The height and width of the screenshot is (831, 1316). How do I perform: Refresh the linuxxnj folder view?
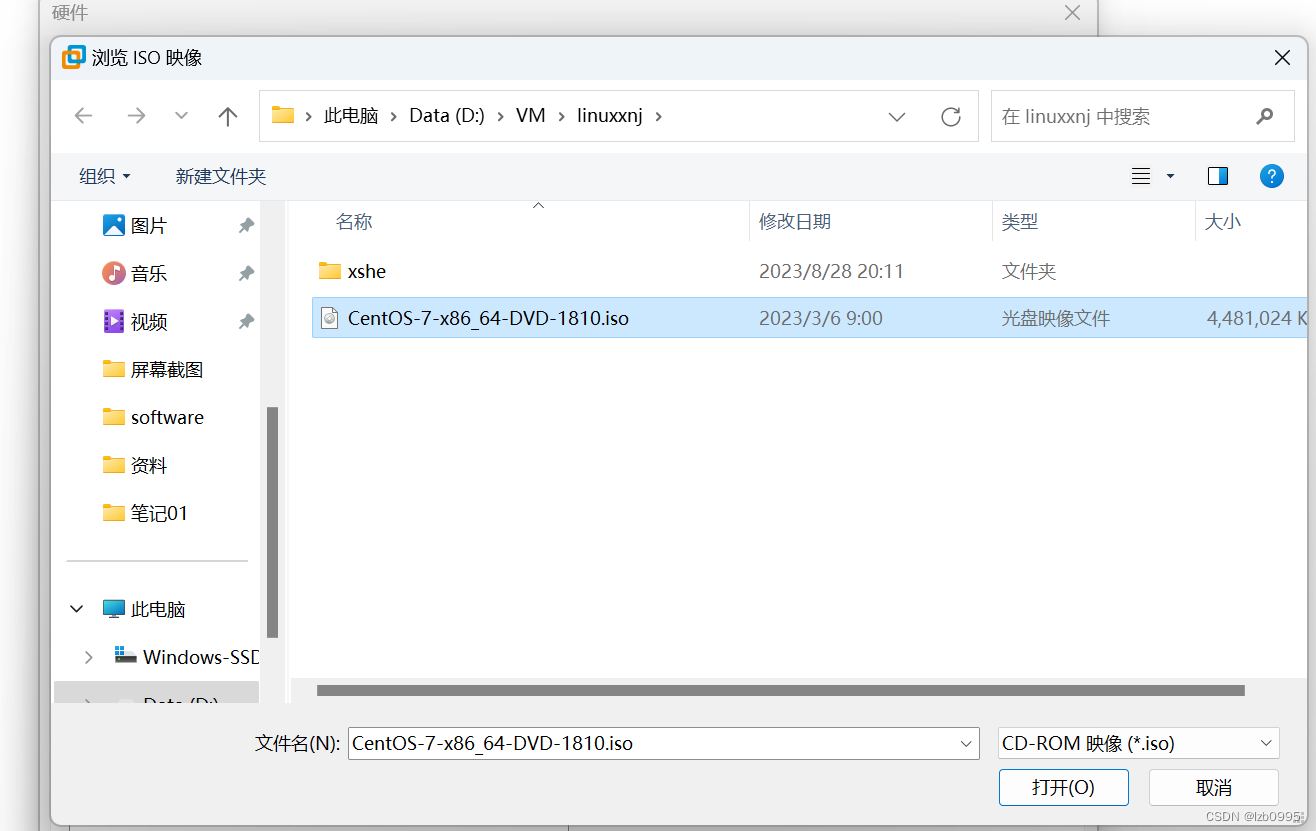(x=951, y=116)
